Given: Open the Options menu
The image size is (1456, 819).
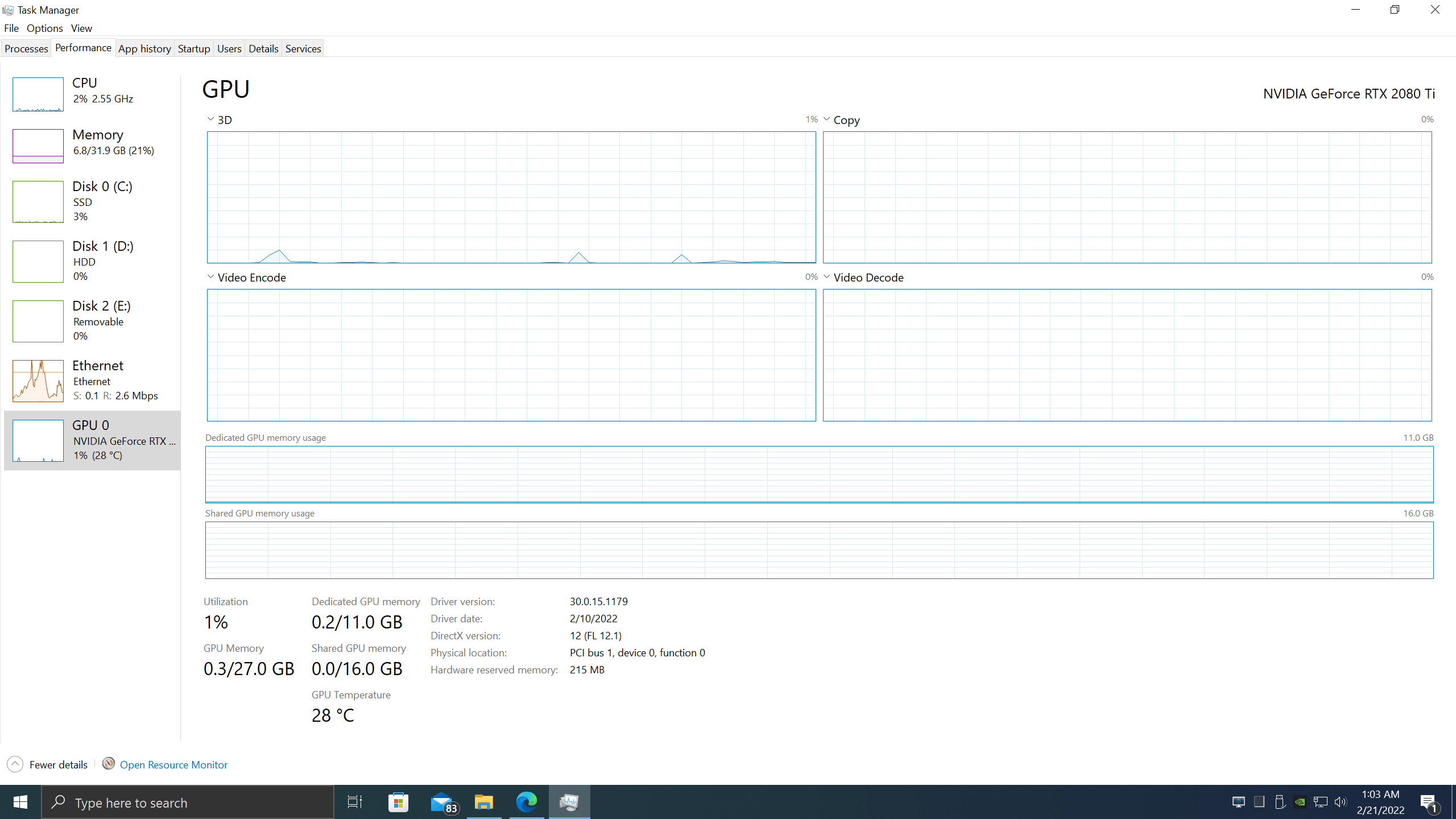Looking at the screenshot, I should 44,28.
